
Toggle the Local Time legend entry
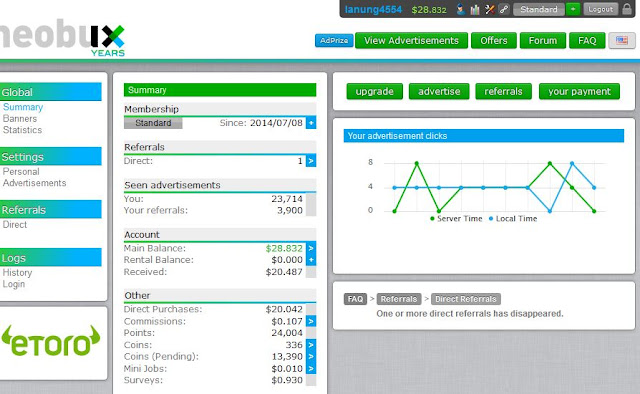(513, 219)
